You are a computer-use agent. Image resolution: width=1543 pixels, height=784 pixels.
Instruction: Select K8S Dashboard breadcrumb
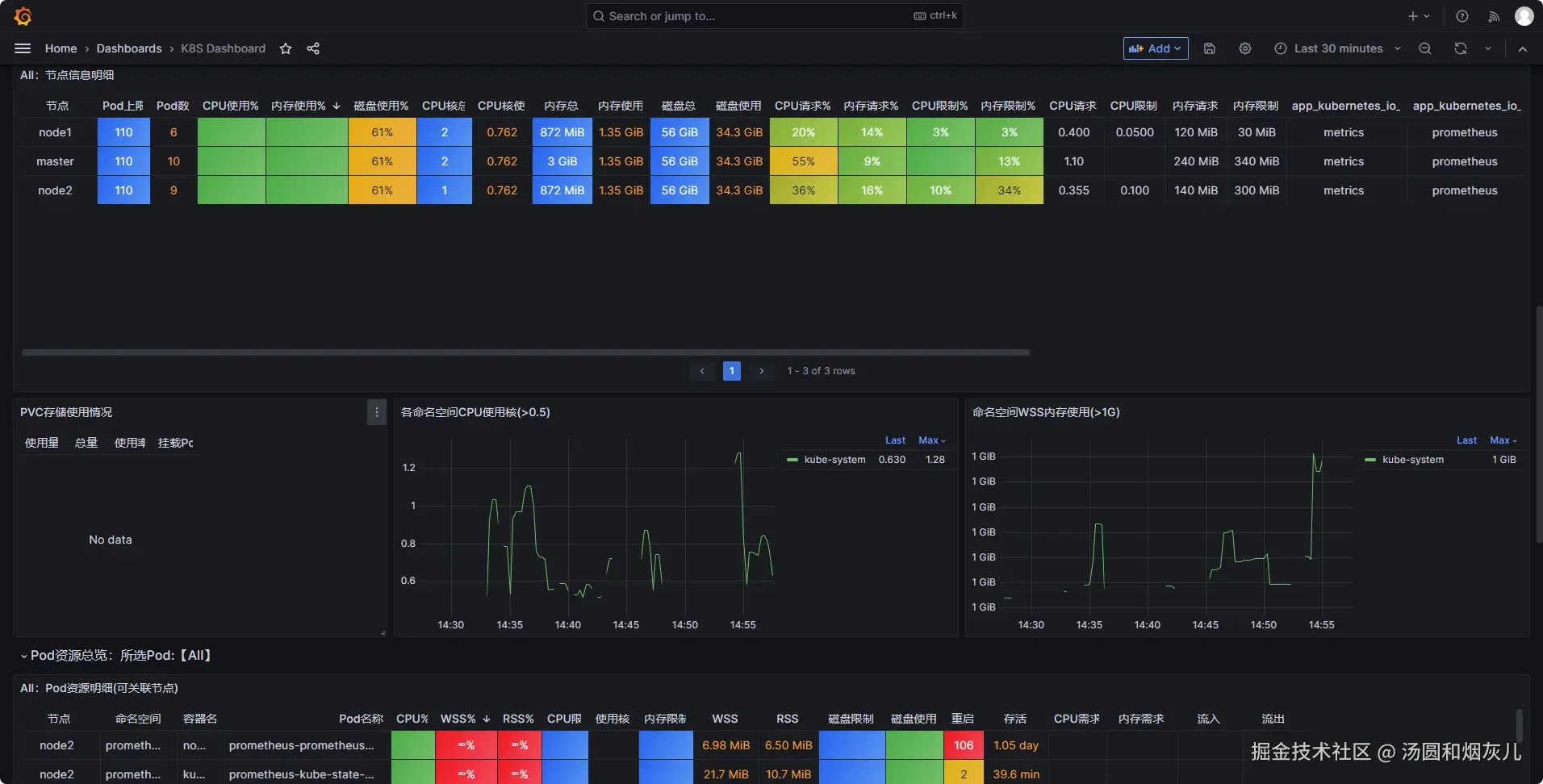(x=224, y=48)
